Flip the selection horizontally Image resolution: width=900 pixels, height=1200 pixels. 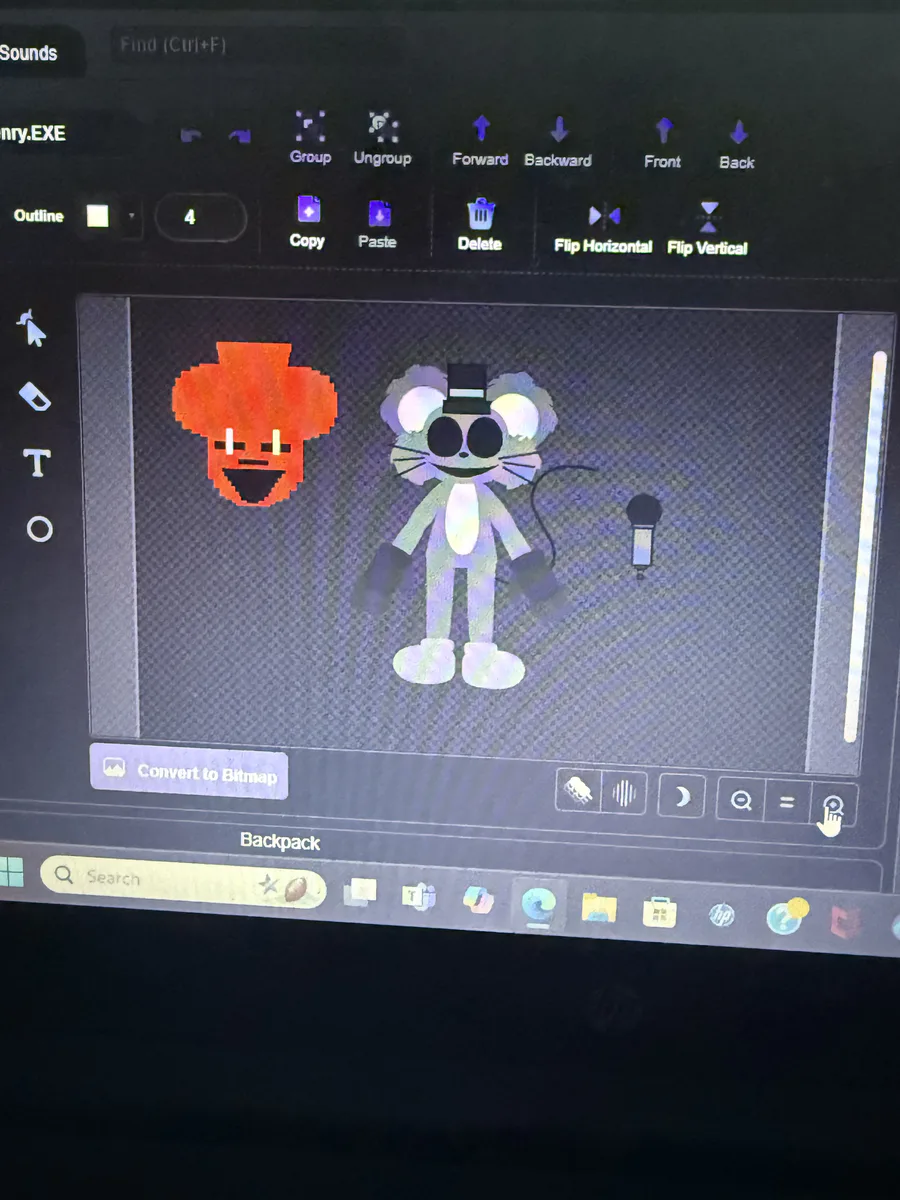604,229
